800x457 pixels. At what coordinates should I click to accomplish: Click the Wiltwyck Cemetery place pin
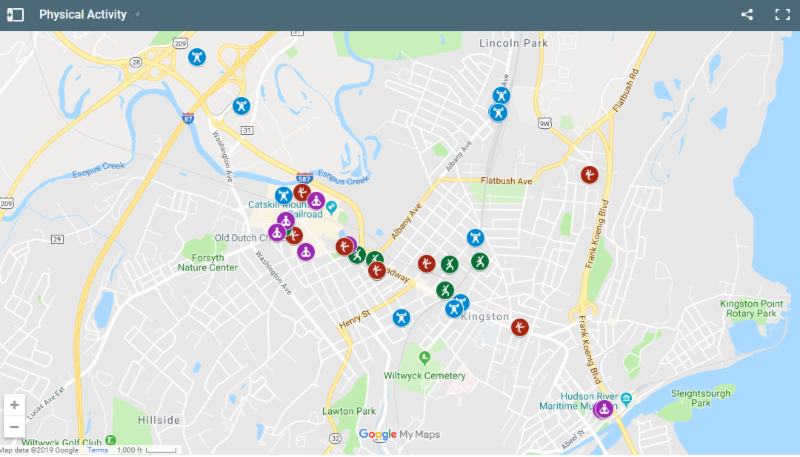424,357
